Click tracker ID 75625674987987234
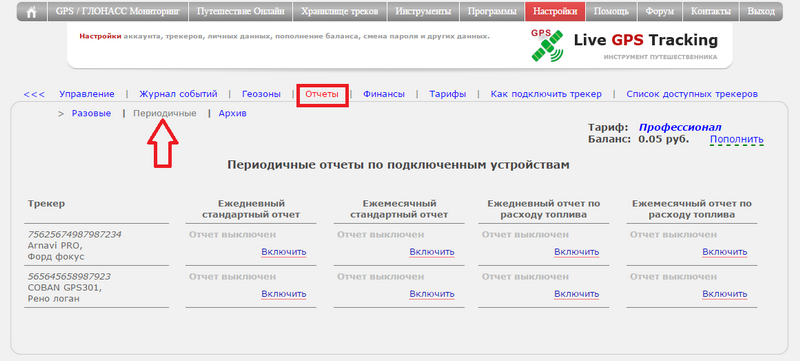800x361 pixels. pyautogui.click(x=74, y=235)
